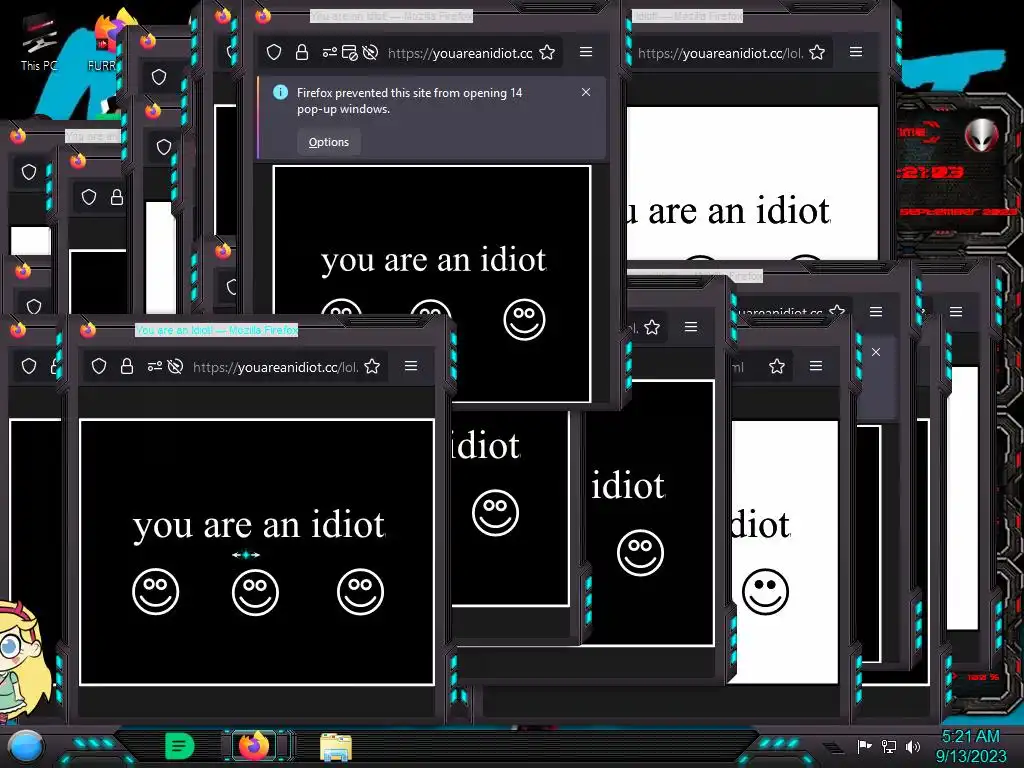Click Star Butterfly cartoon character on desktop
The image size is (1024, 768).
tap(23, 660)
